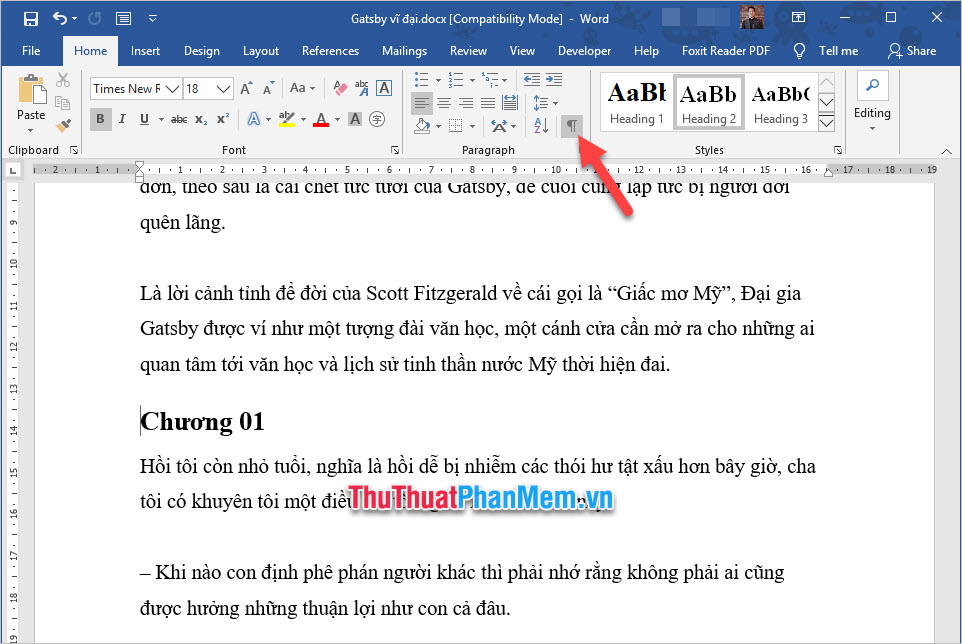Apply the Heading 1 style
962x644 pixels.
click(x=637, y=103)
